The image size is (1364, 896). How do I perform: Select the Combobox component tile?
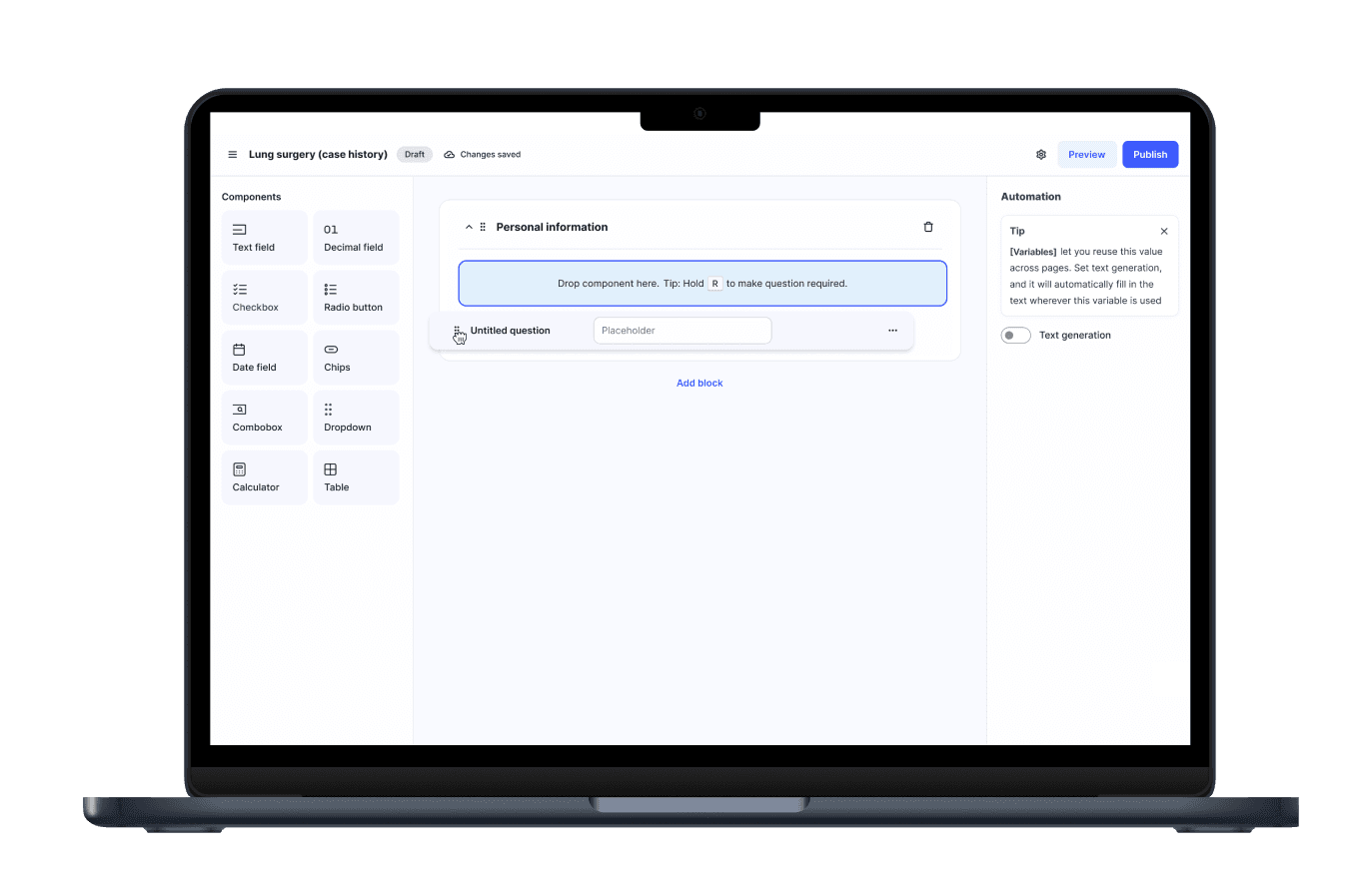coord(264,418)
